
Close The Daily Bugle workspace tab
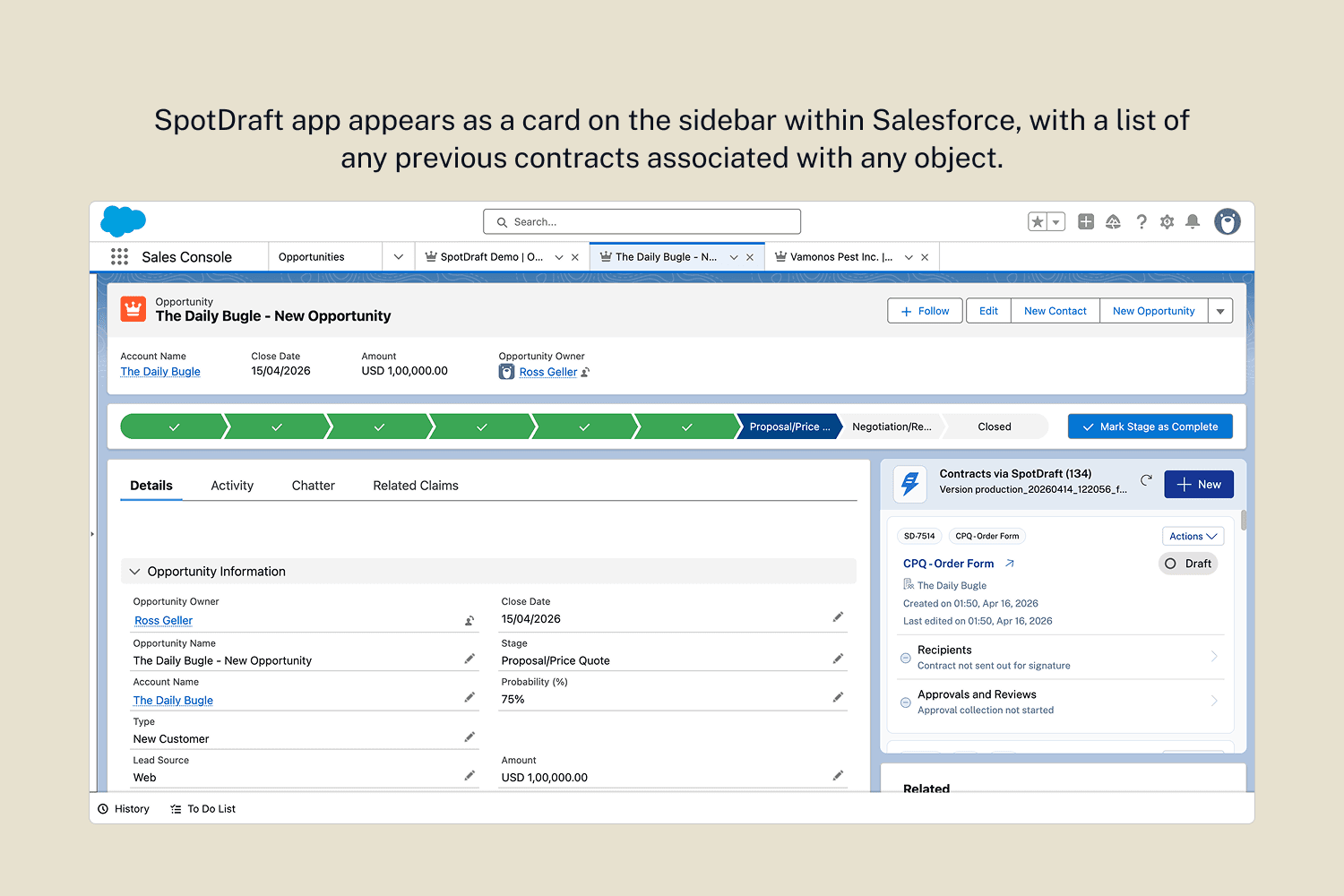750,257
